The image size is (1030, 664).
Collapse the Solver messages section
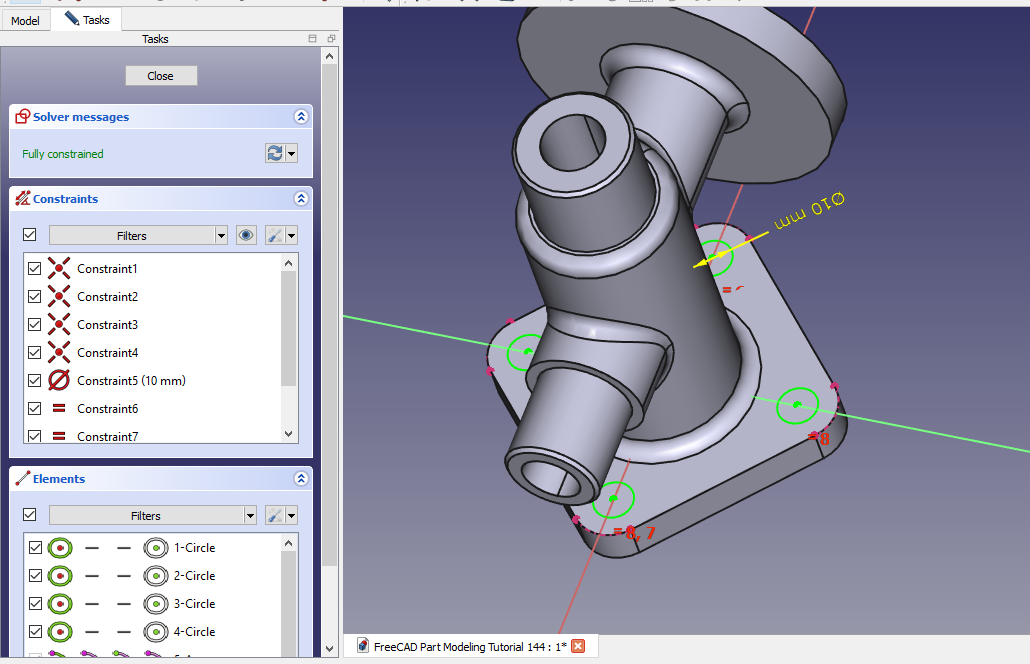click(x=301, y=117)
